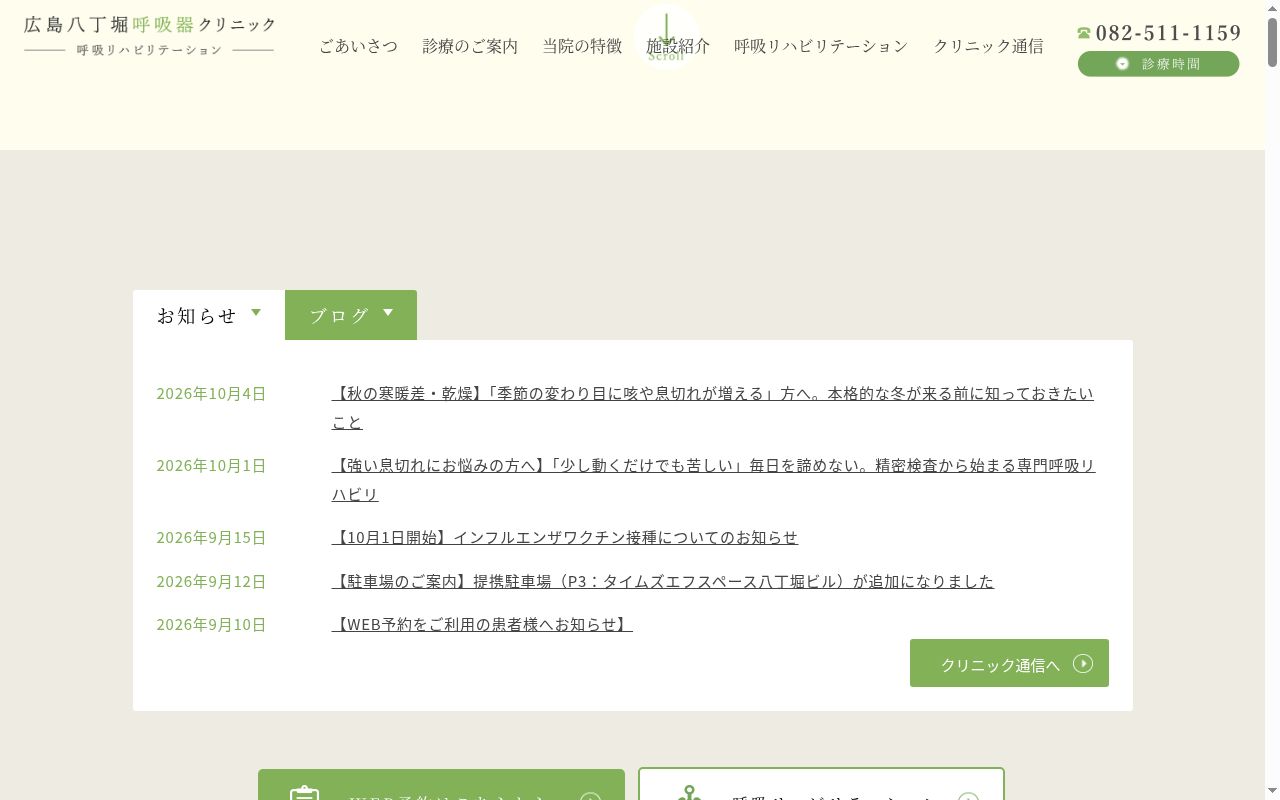Switch to the ブログ tab

[x=351, y=315]
